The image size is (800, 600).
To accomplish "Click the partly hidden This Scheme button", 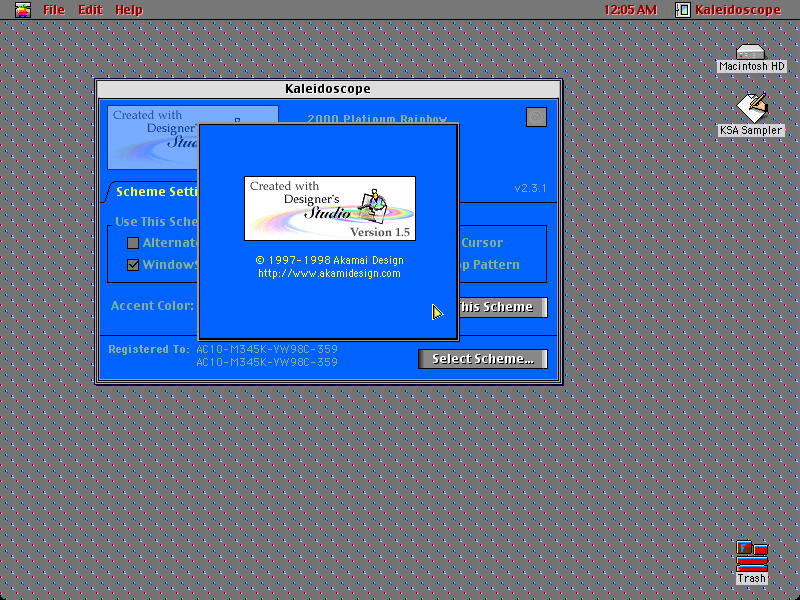I will [x=503, y=307].
